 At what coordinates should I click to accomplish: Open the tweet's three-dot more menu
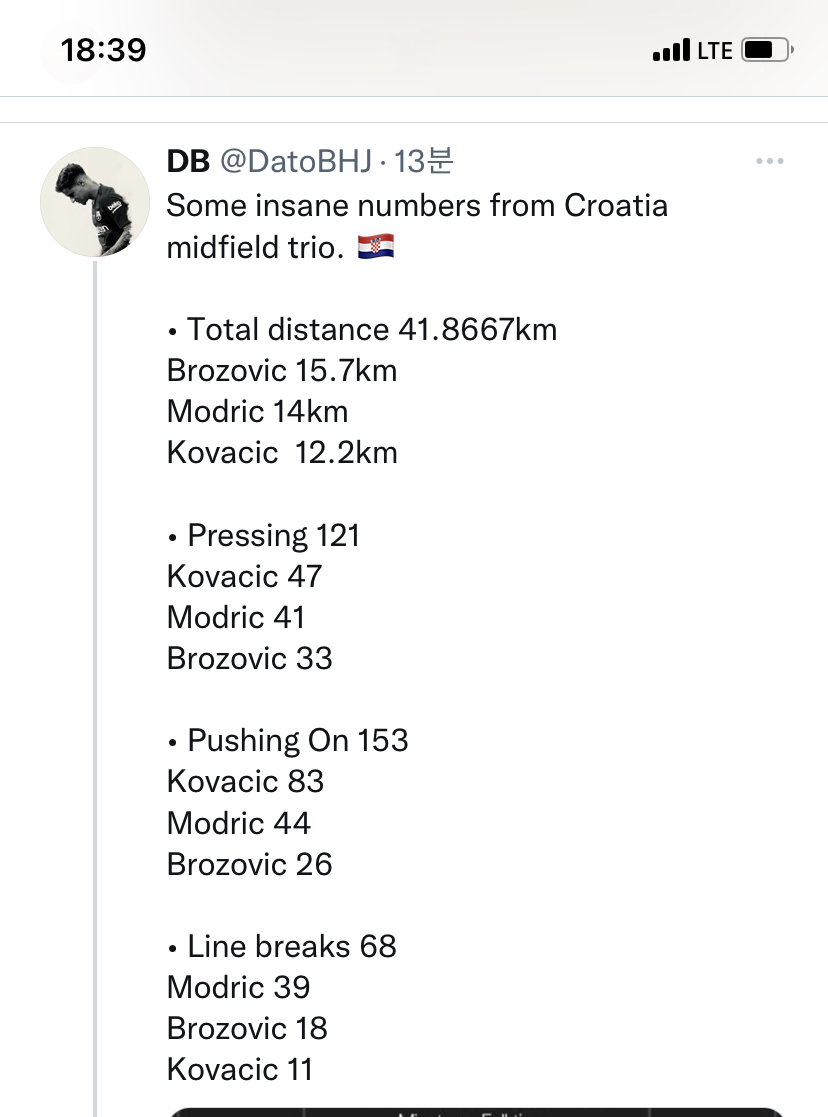tap(769, 161)
